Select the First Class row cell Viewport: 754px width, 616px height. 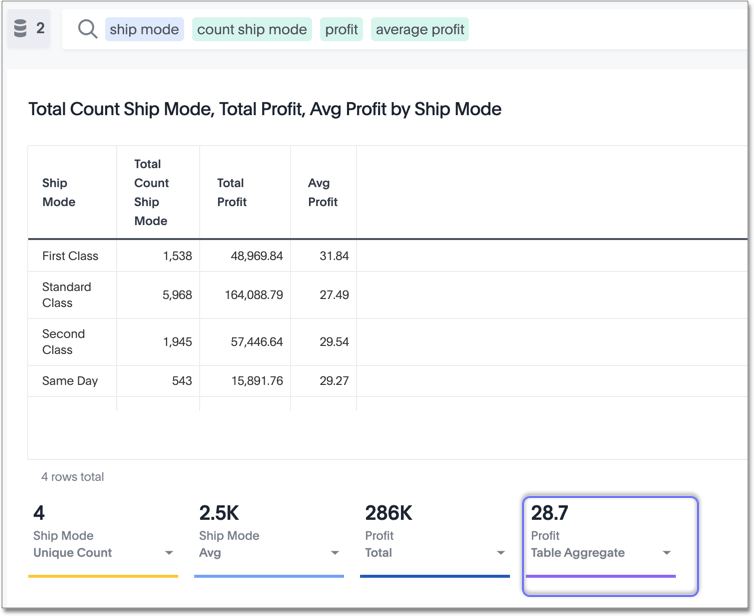pyautogui.click(x=70, y=256)
